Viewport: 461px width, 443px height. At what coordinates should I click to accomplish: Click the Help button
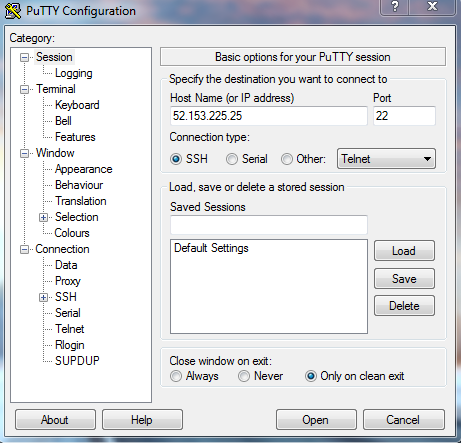coord(142,420)
